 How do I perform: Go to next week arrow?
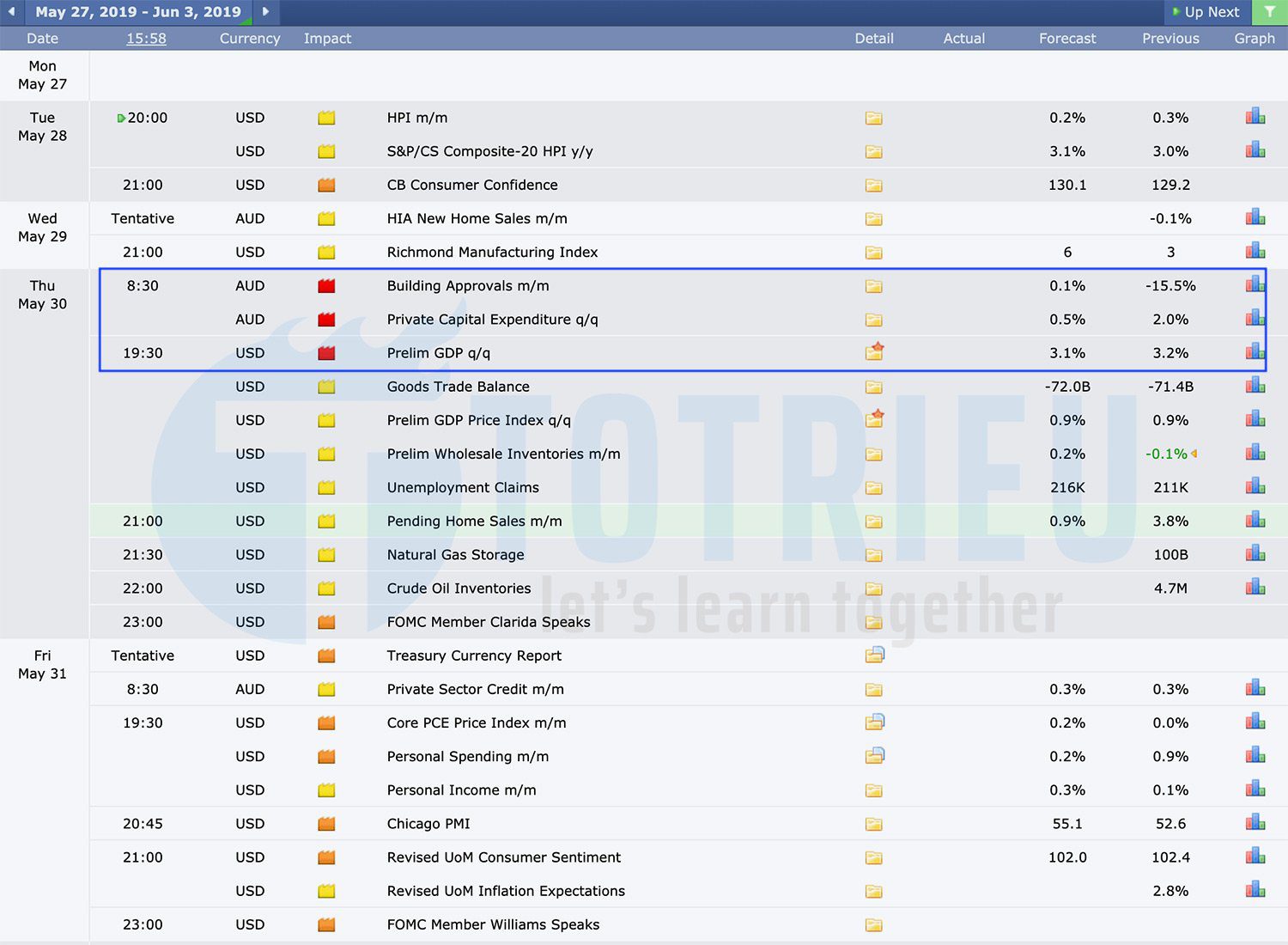(x=265, y=12)
